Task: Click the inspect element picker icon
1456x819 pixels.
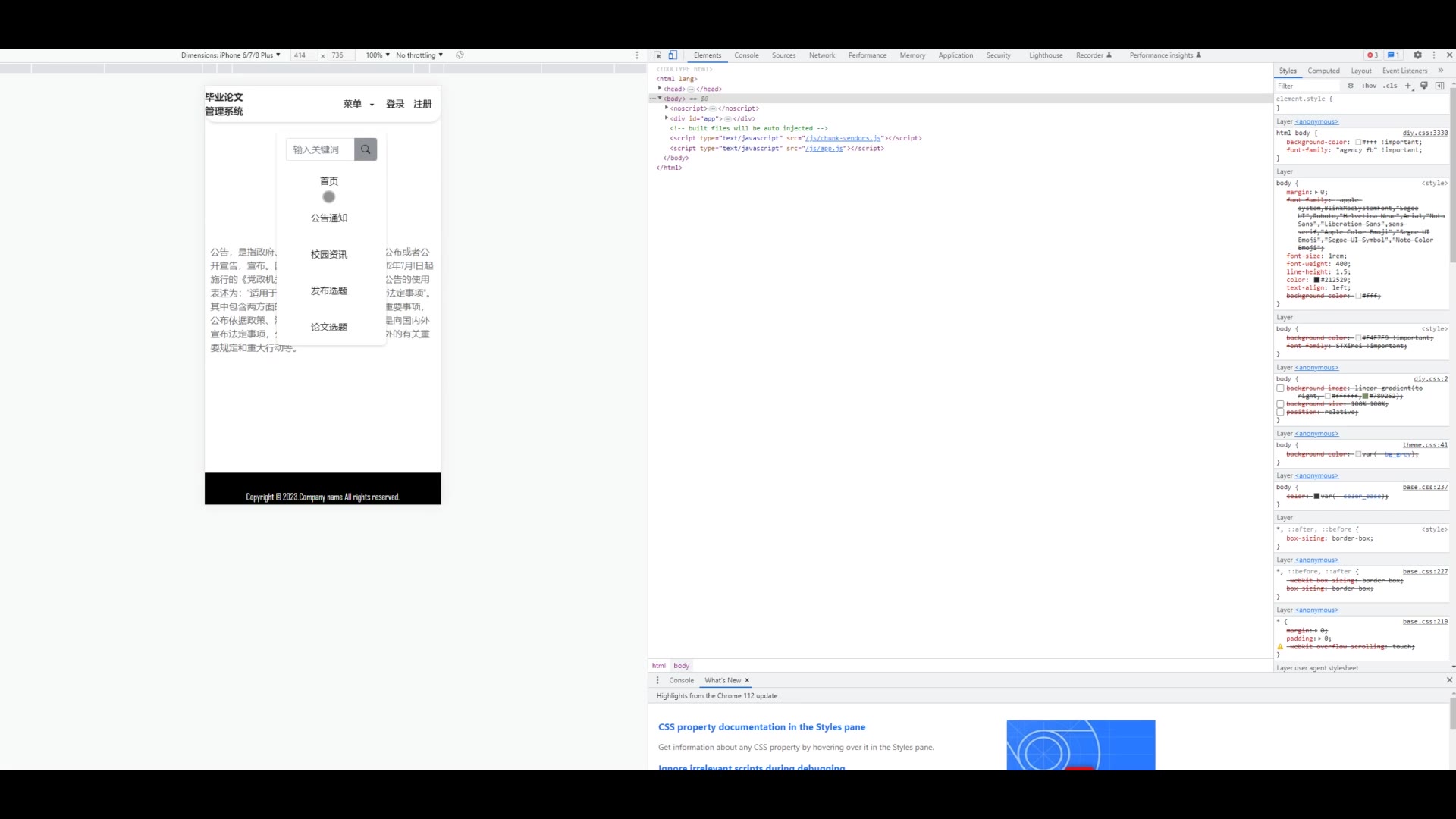Action: [x=657, y=55]
